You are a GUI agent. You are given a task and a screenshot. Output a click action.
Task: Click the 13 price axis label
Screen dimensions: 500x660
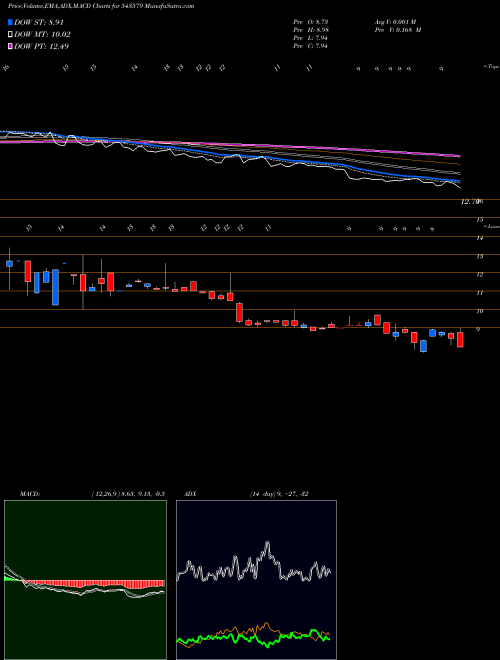tap(479, 256)
